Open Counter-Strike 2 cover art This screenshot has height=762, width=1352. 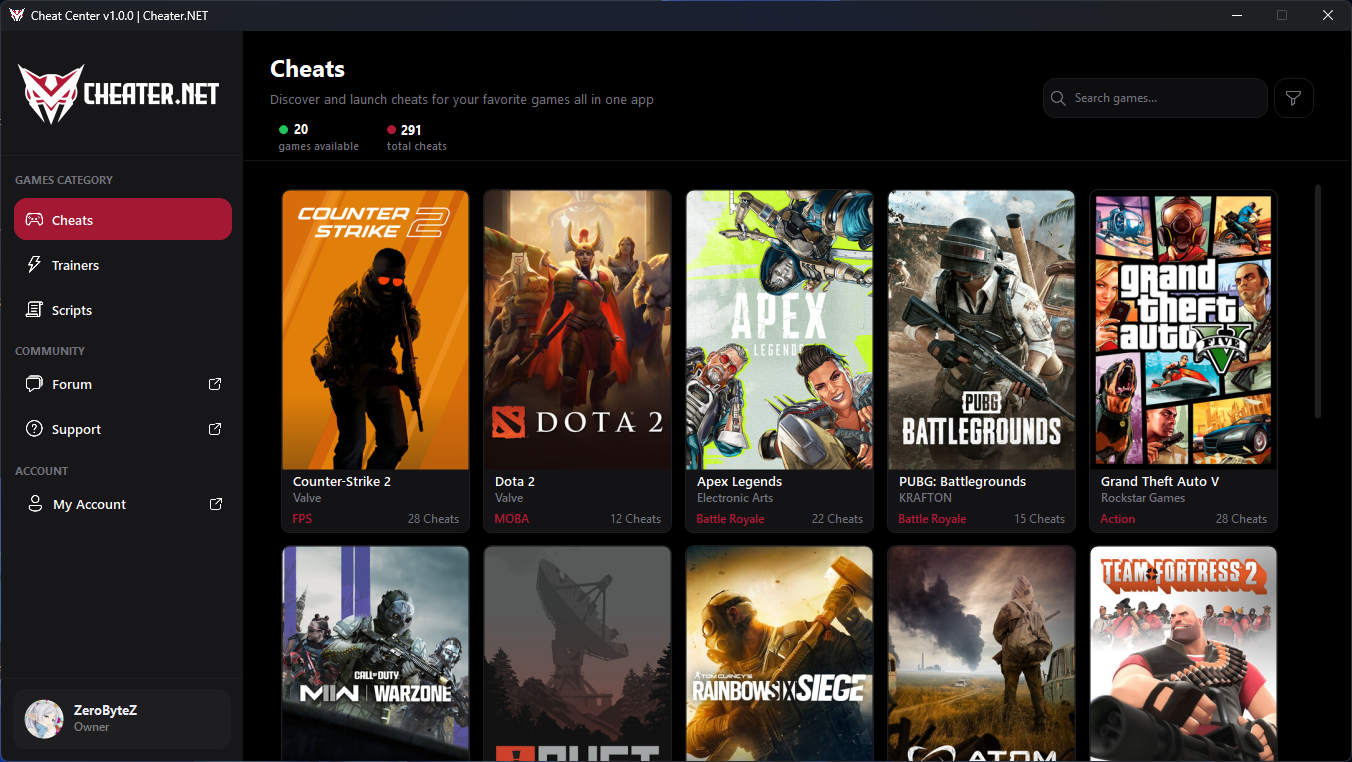(375, 330)
